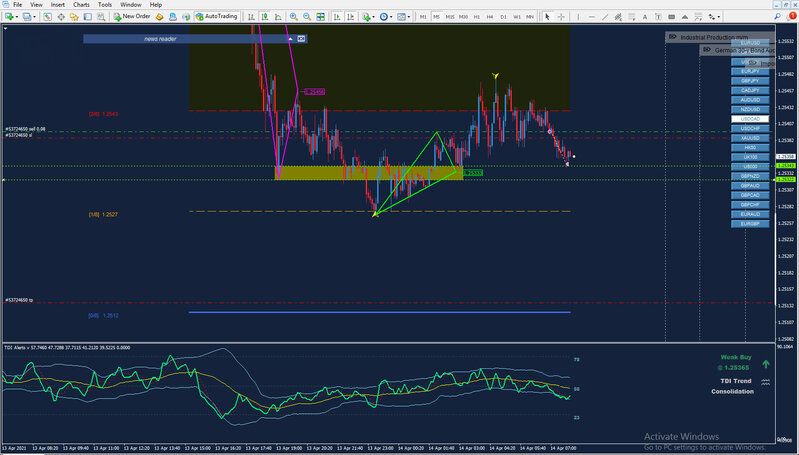Toggle the Data Window crosshair-style icon
Viewport: 799px width, 455px height.
click(x=61, y=17)
